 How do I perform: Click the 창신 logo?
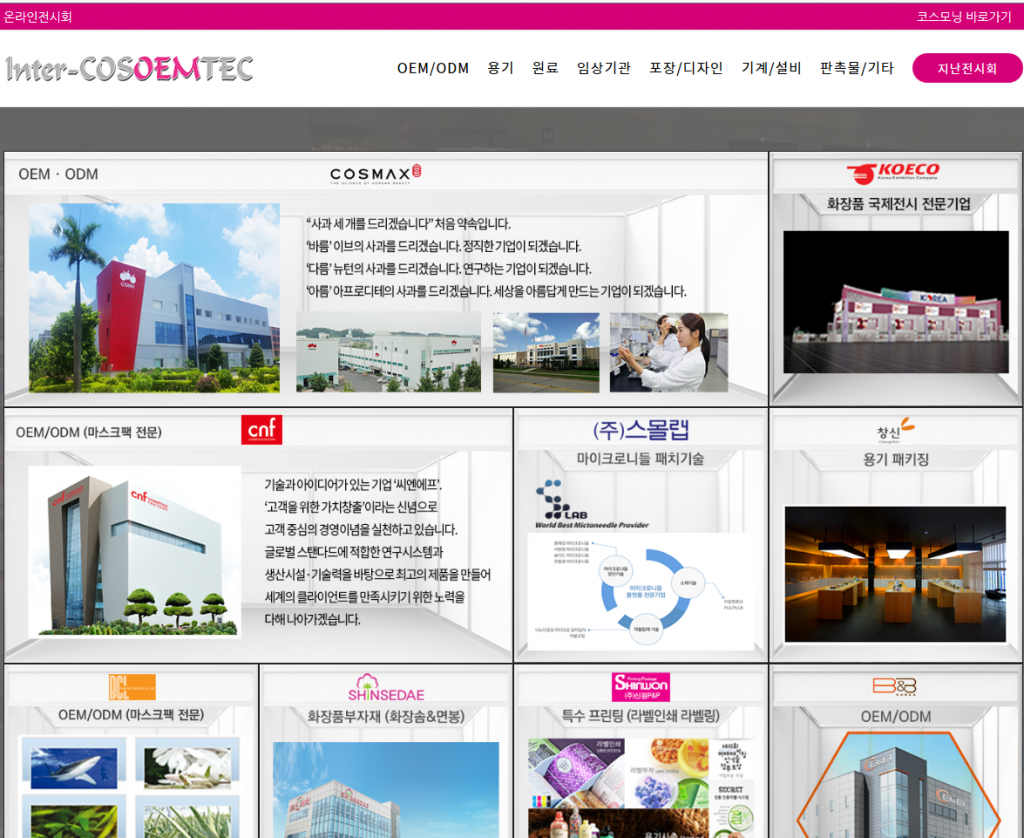tap(895, 430)
